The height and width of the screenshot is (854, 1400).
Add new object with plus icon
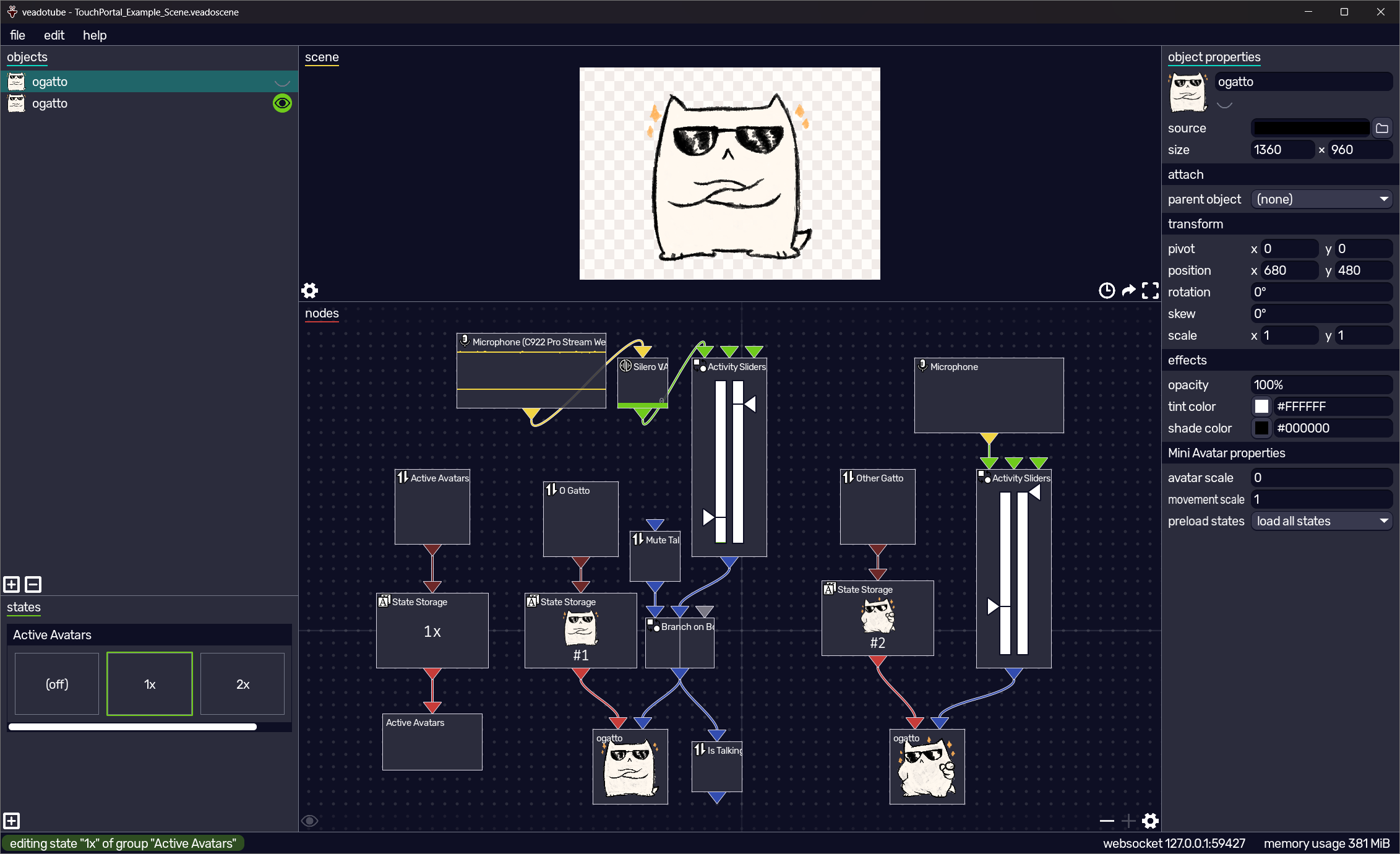pyautogui.click(x=12, y=584)
